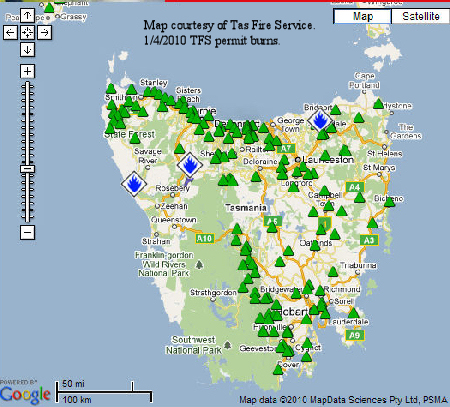This screenshot has width=450, height=407.
Task: Click the tree icon beside Wild Rivers park
Action: click(199, 265)
